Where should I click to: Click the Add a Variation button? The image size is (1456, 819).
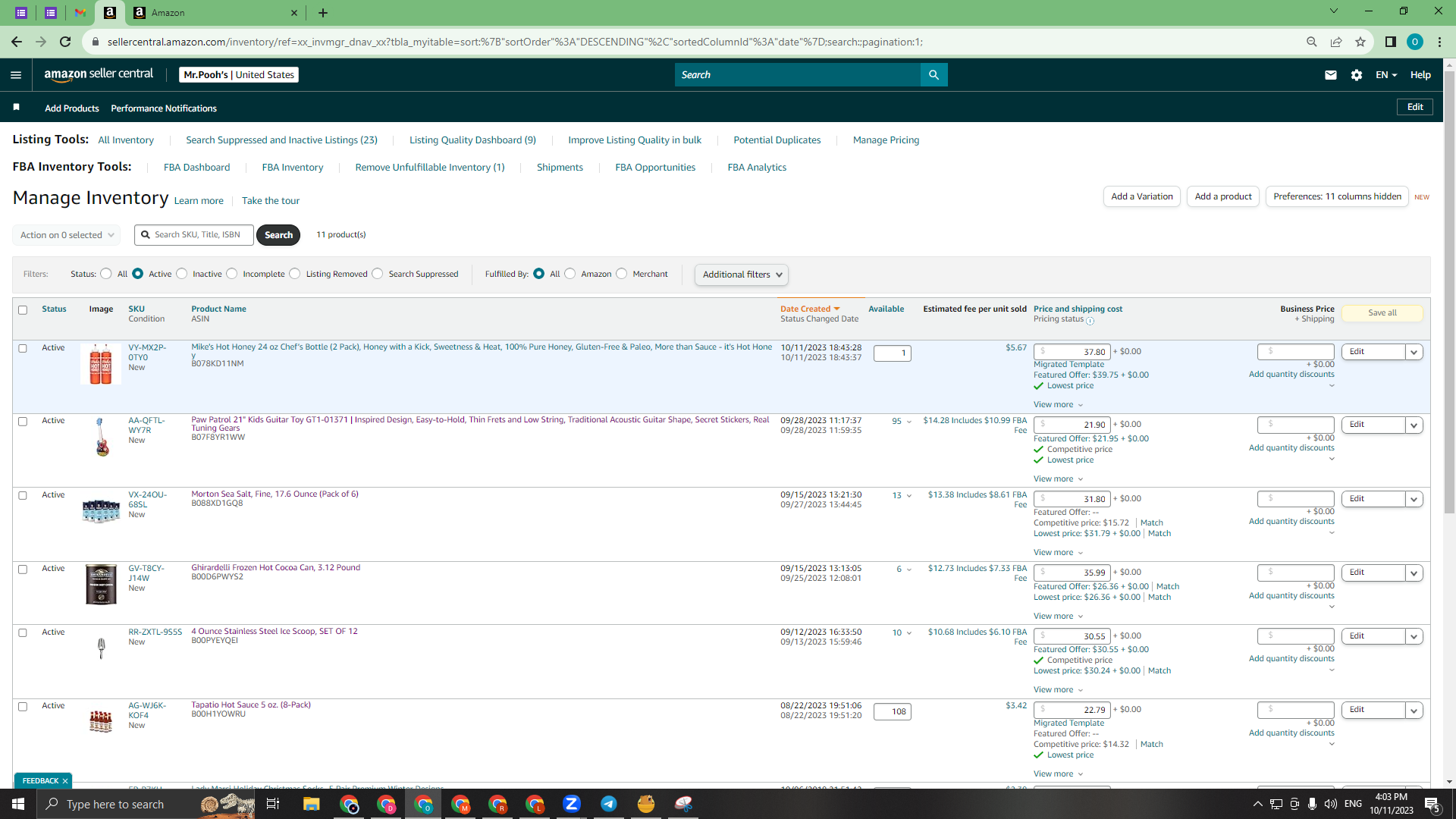pos(1141,196)
